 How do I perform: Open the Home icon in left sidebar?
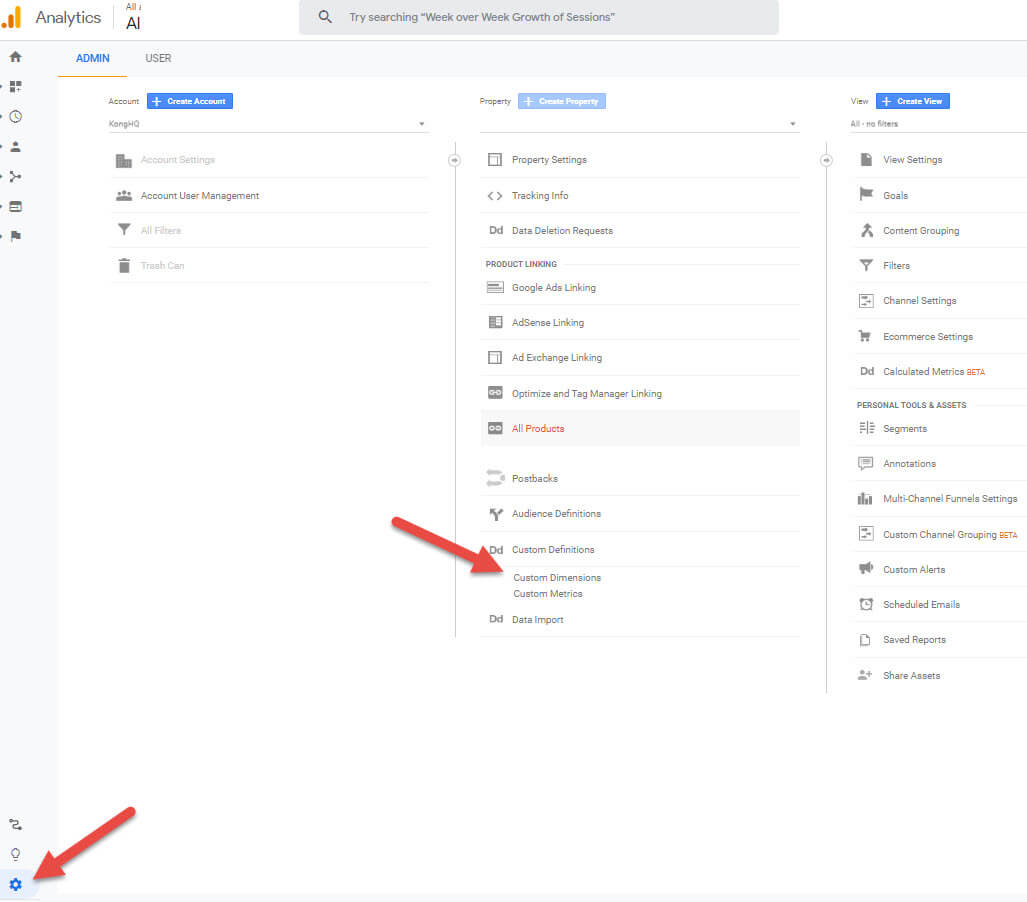click(x=15, y=57)
